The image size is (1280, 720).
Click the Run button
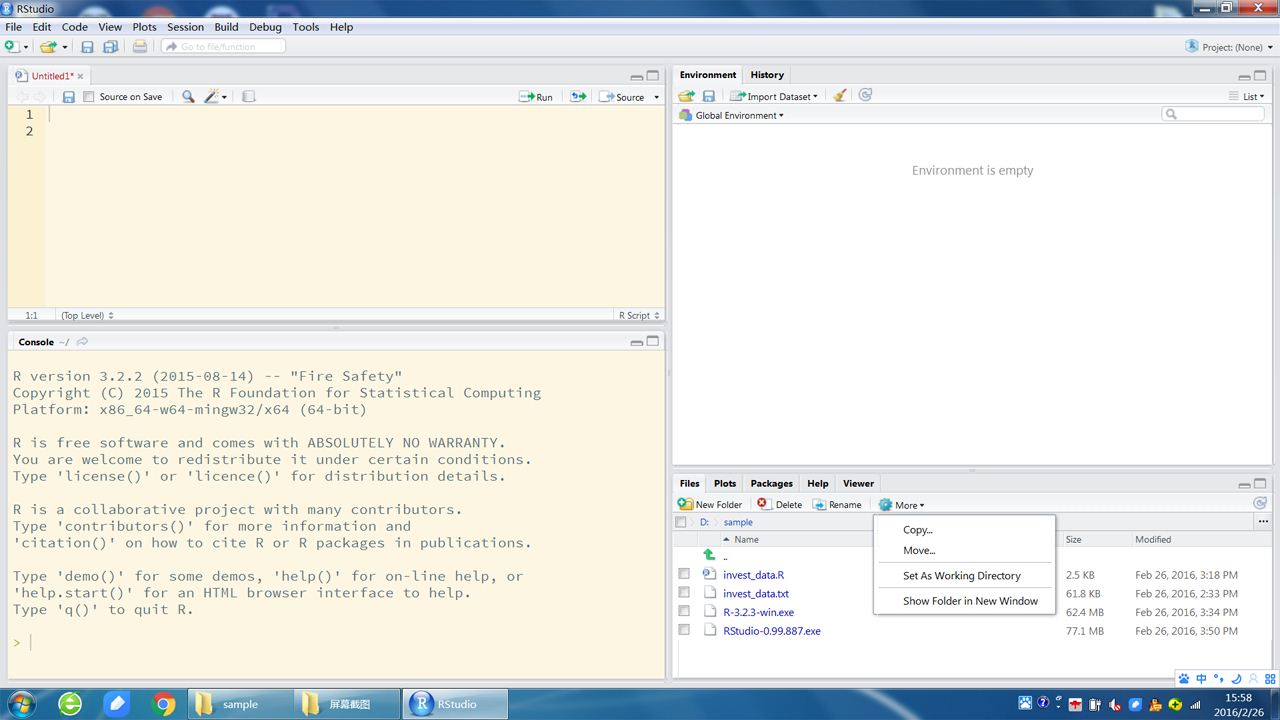(x=536, y=97)
